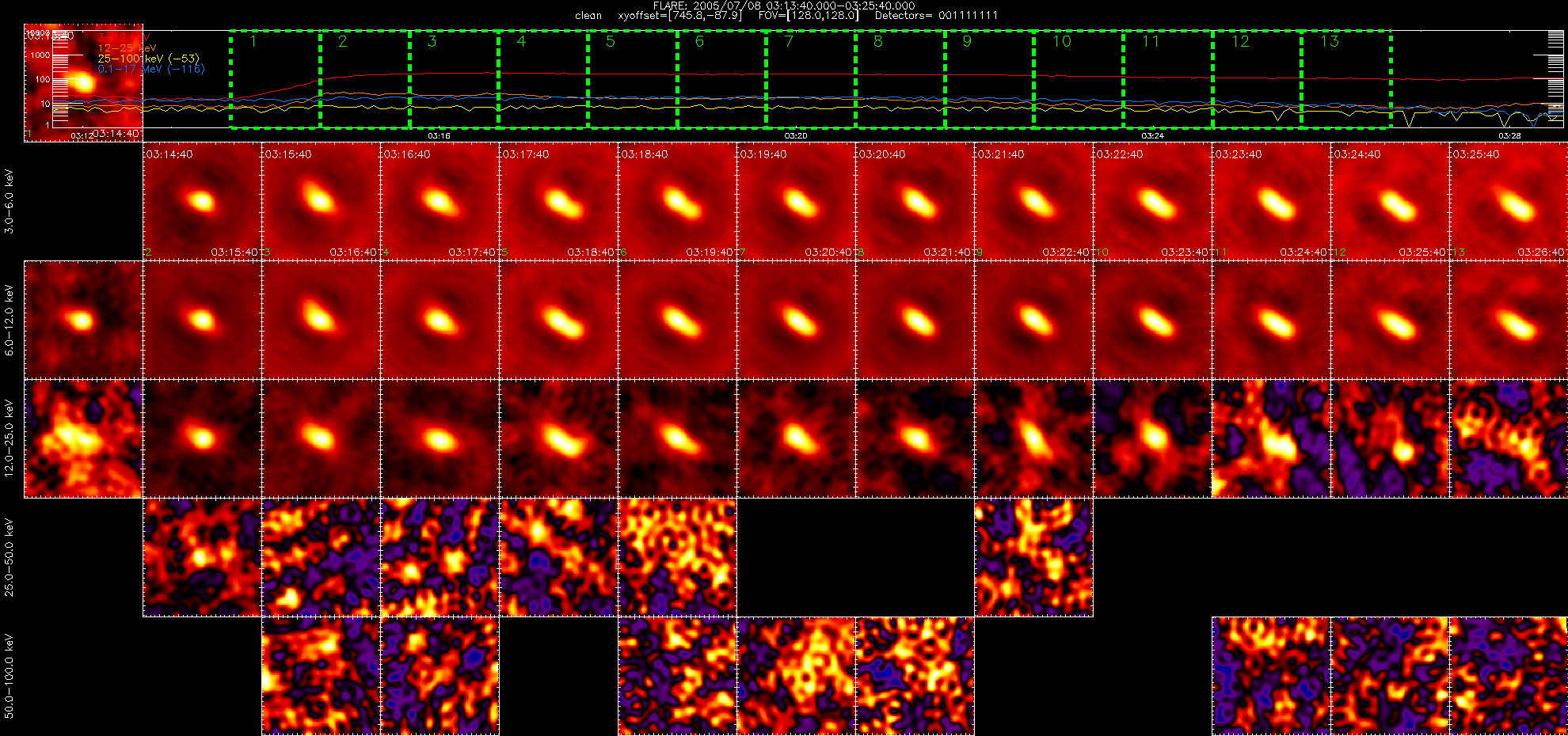Choose the 50.0-100.0 keV image in the 03:20:40 column
The width and height of the screenshot is (1568, 736).
coord(915,676)
